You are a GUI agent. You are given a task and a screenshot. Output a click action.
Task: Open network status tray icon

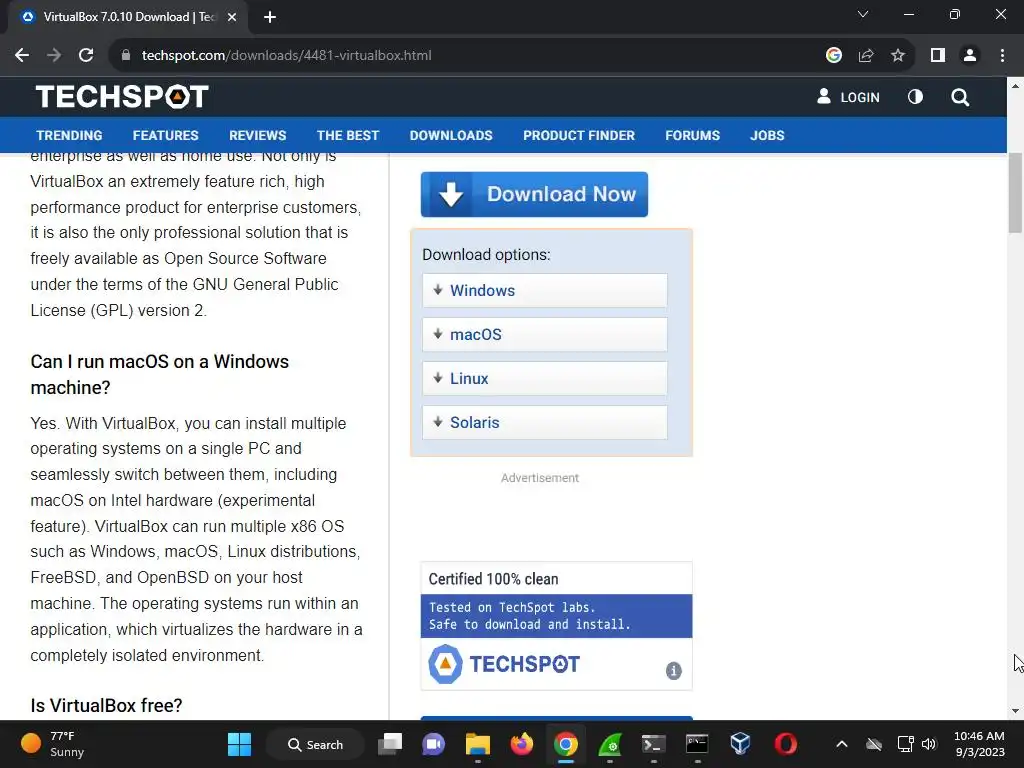[x=905, y=744]
